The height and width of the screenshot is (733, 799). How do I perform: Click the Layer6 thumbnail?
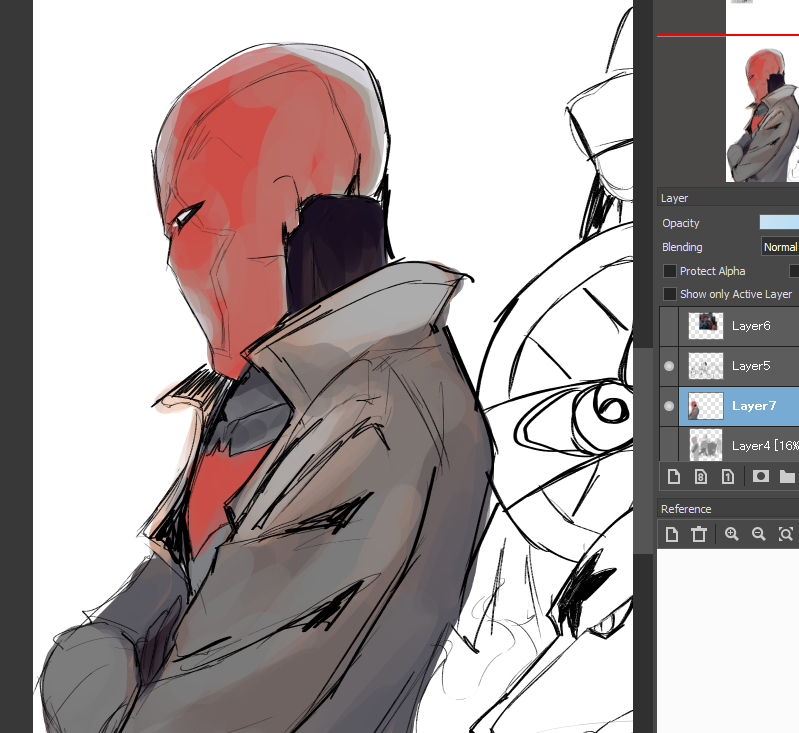click(706, 326)
